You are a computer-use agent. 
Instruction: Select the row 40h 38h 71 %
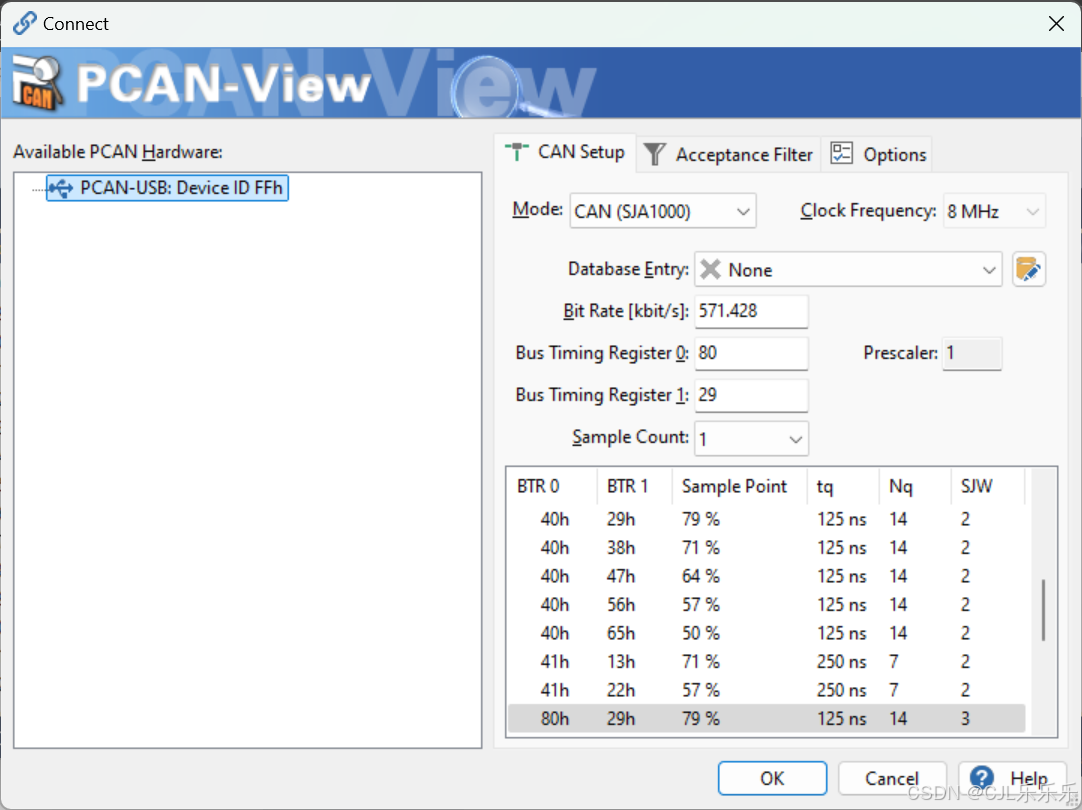point(767,548)
